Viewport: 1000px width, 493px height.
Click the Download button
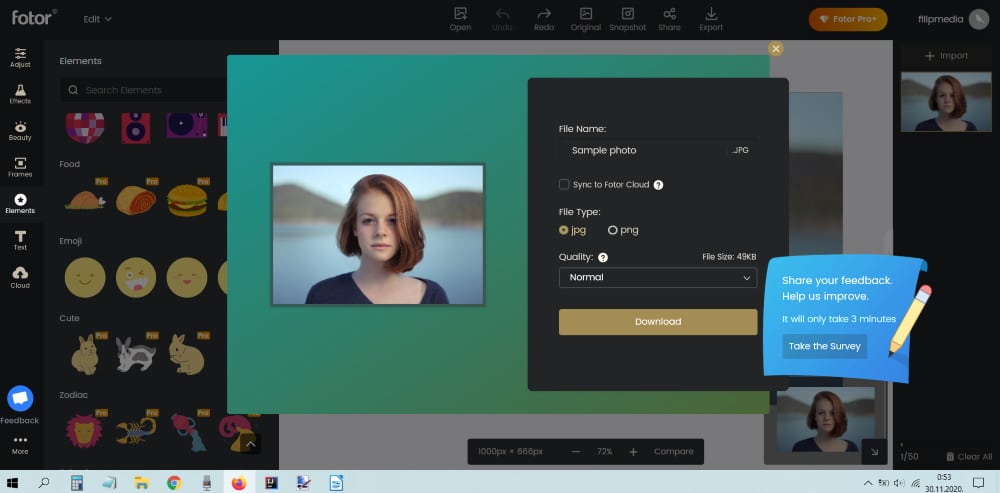point(657,322)
